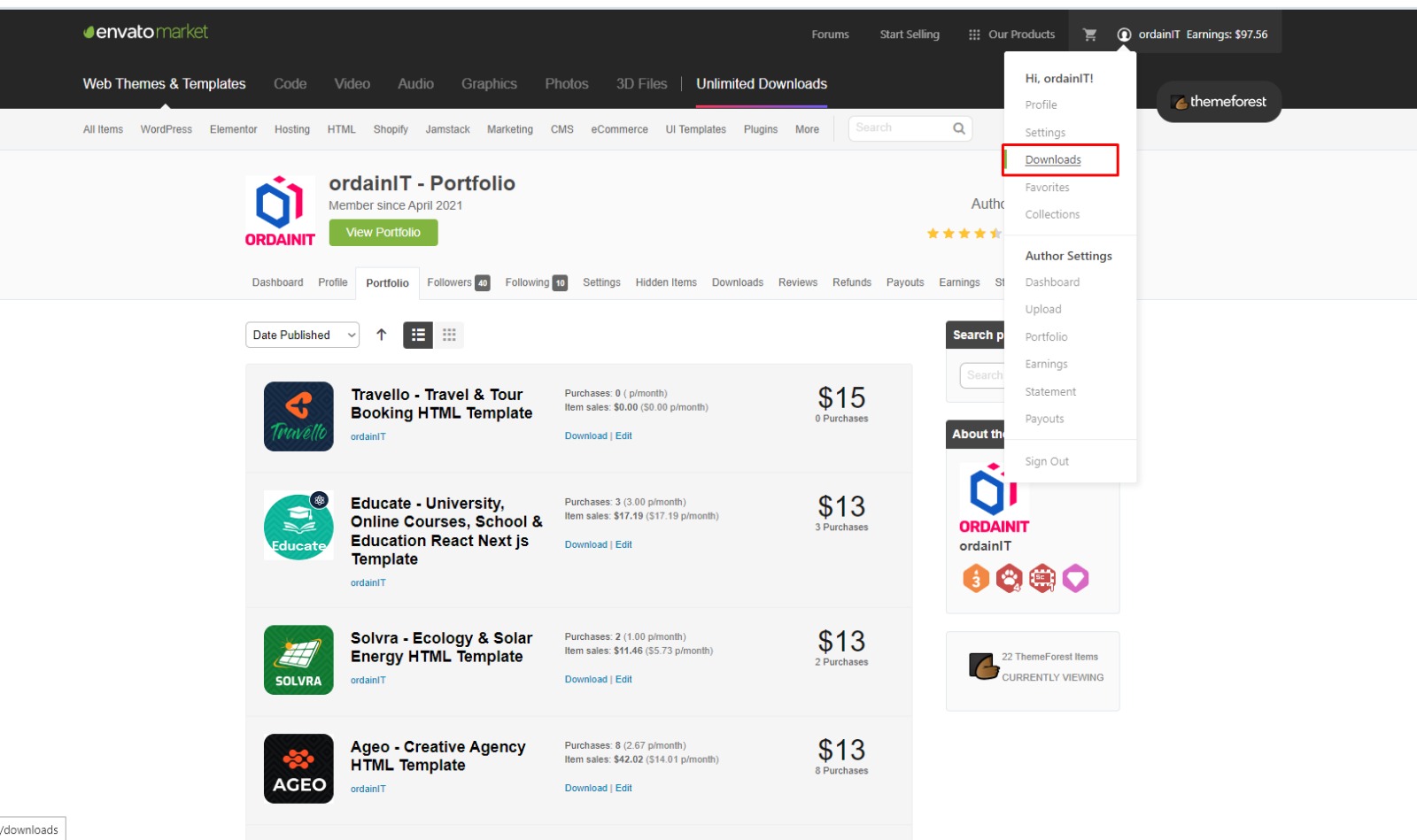Click the Envato Market logo
Image resolution: width=1417 pixels, height=840 pixels.
pos(145,32)
